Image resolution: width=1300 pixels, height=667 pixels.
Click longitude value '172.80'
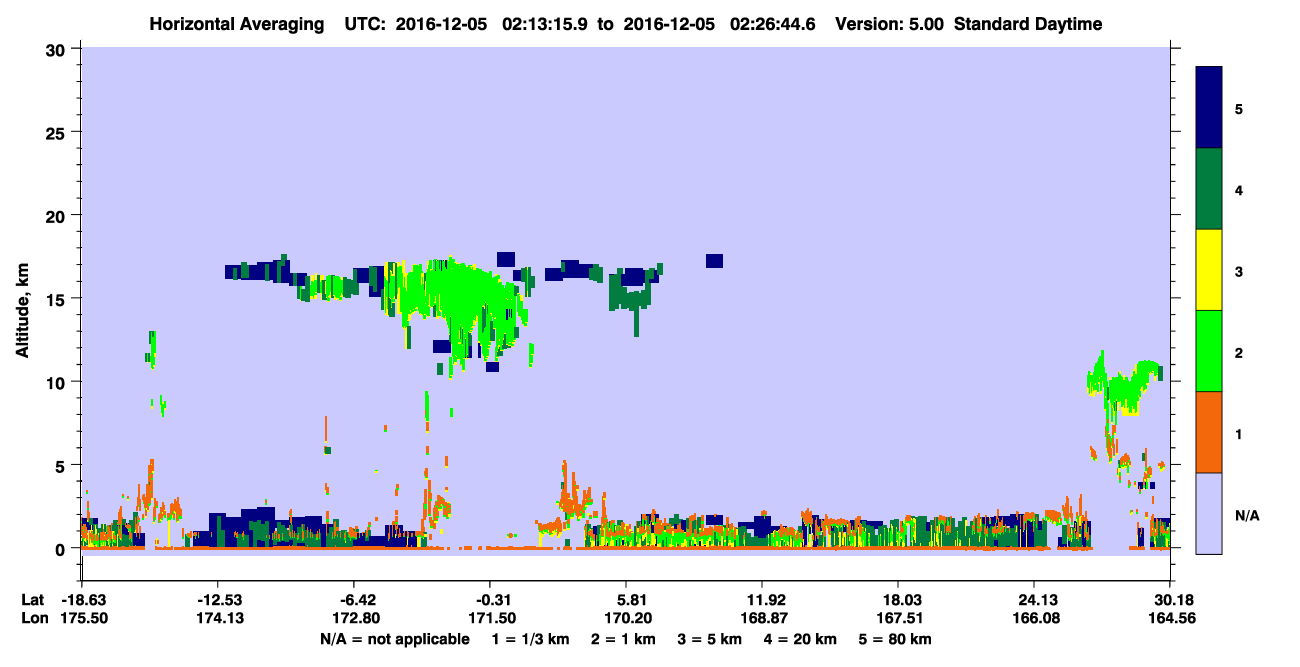pyautogui.click(x=354, y=618)
